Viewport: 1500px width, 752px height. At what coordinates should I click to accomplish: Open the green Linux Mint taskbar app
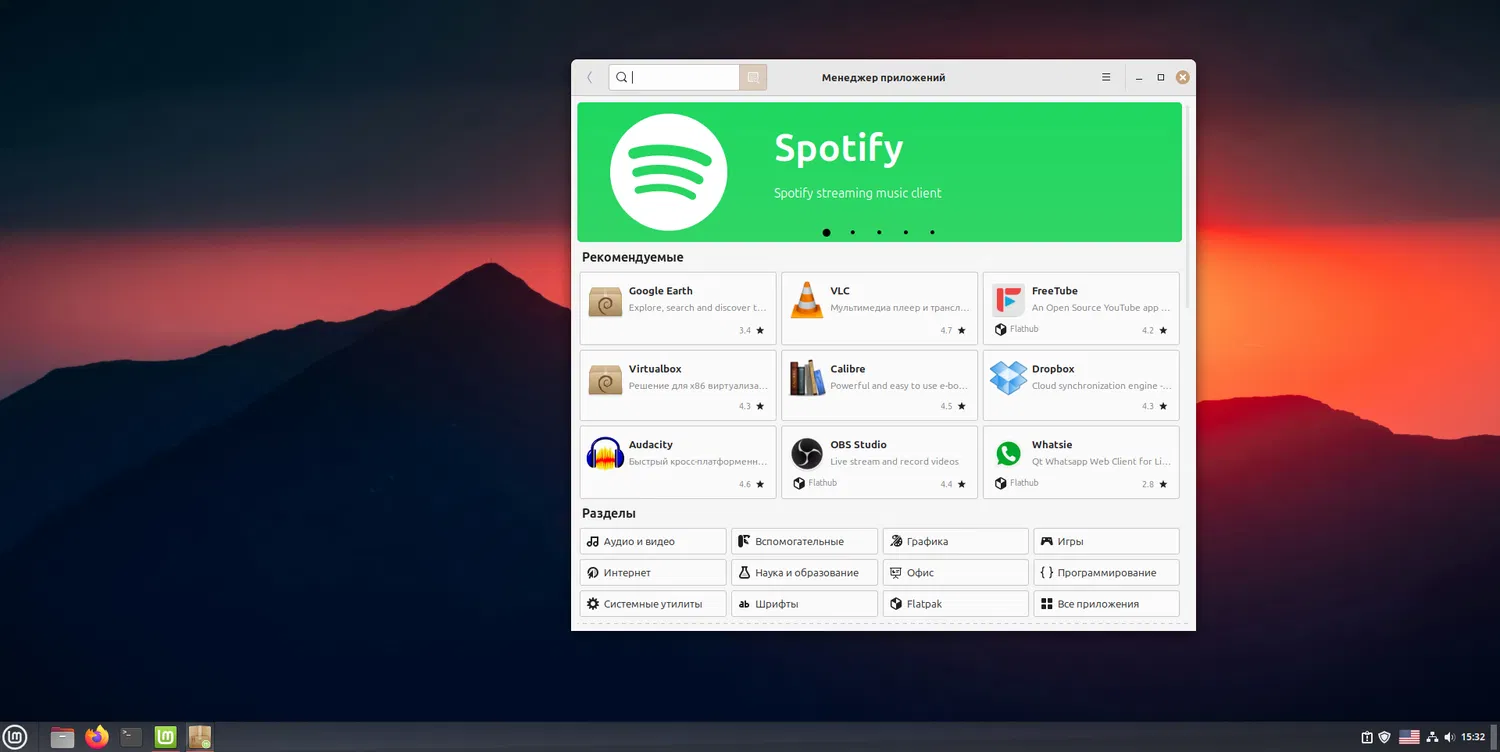pos(166,737)
